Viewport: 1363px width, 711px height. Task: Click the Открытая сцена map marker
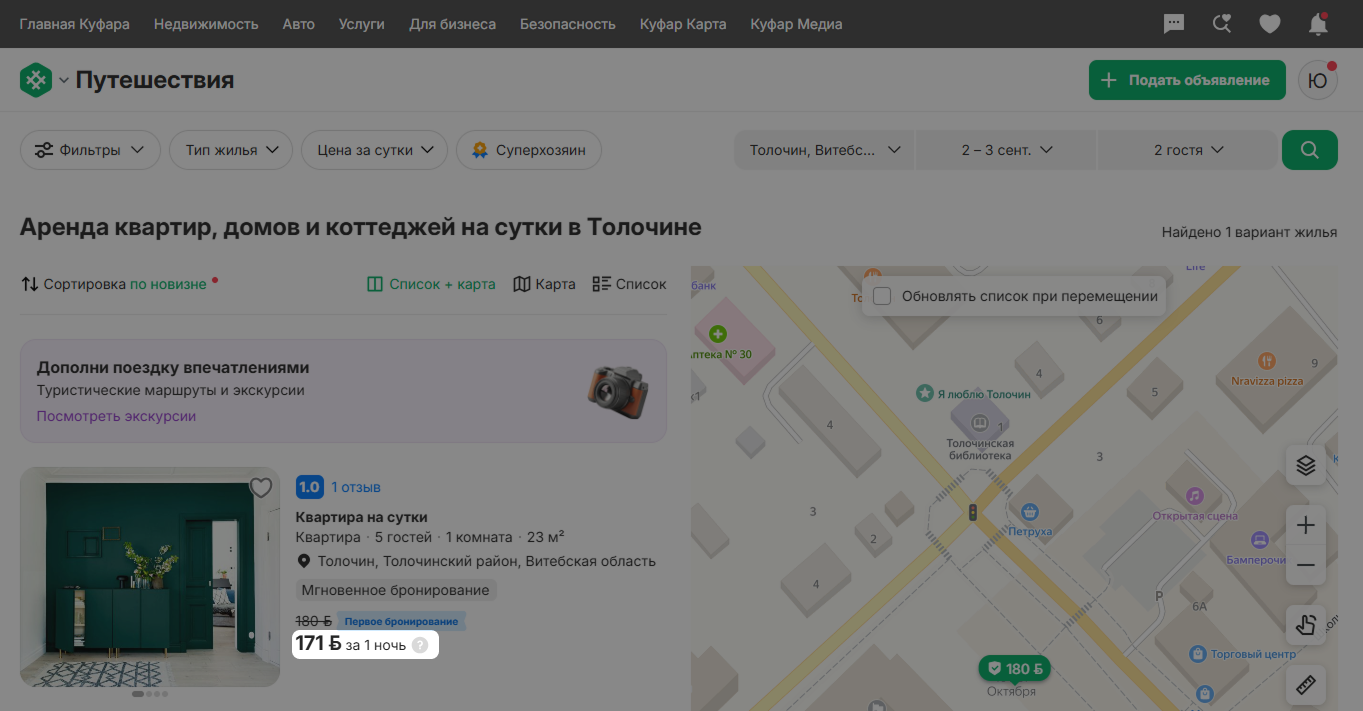point(1194,496)
